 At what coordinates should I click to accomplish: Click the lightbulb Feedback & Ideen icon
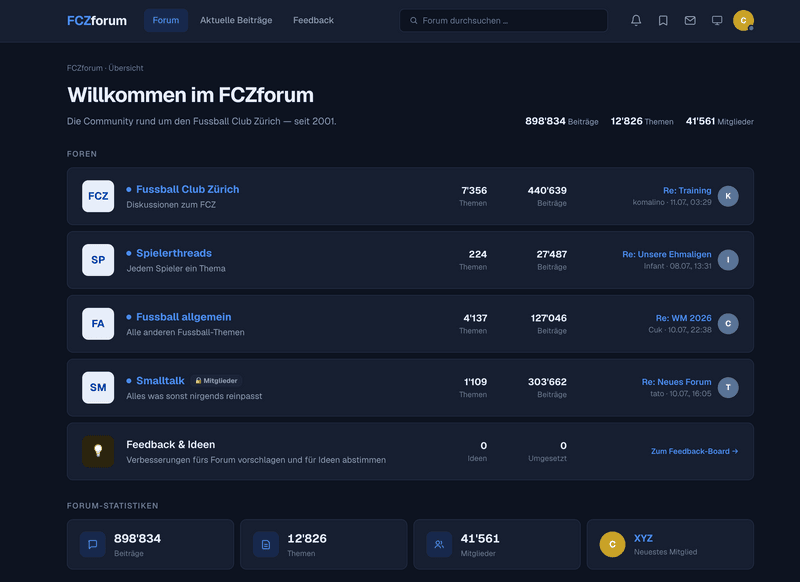pyautogui.click(x=98, y=451)
